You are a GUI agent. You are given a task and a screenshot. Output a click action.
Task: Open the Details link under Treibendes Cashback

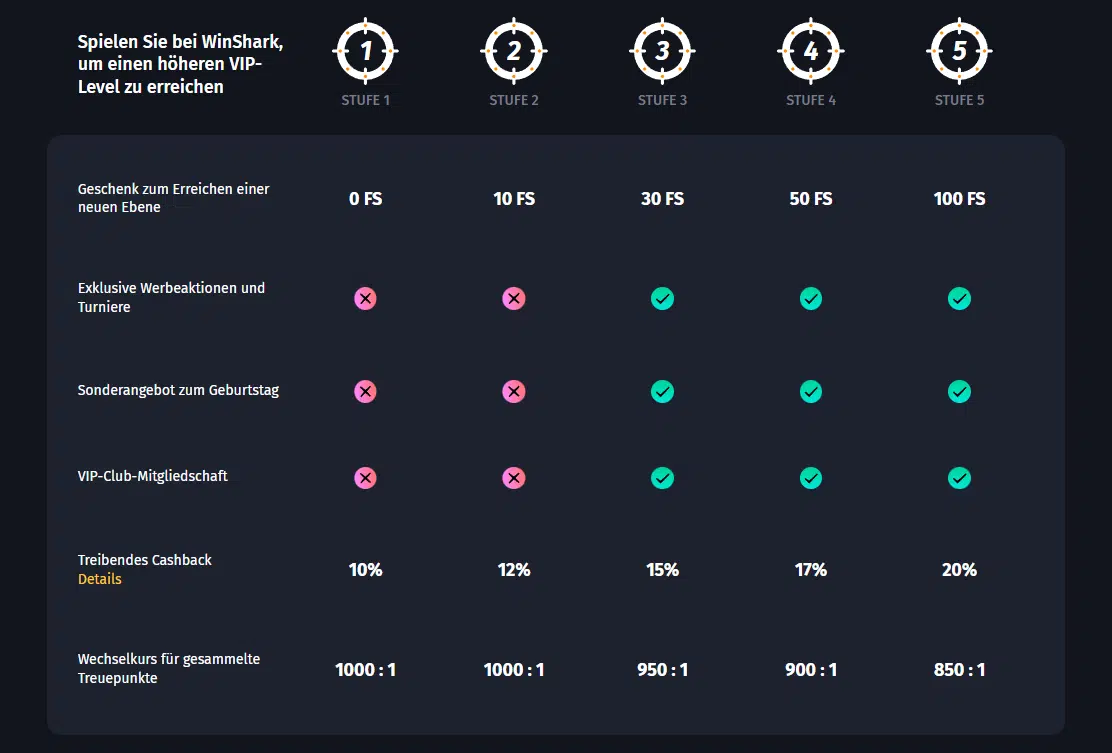99,579
